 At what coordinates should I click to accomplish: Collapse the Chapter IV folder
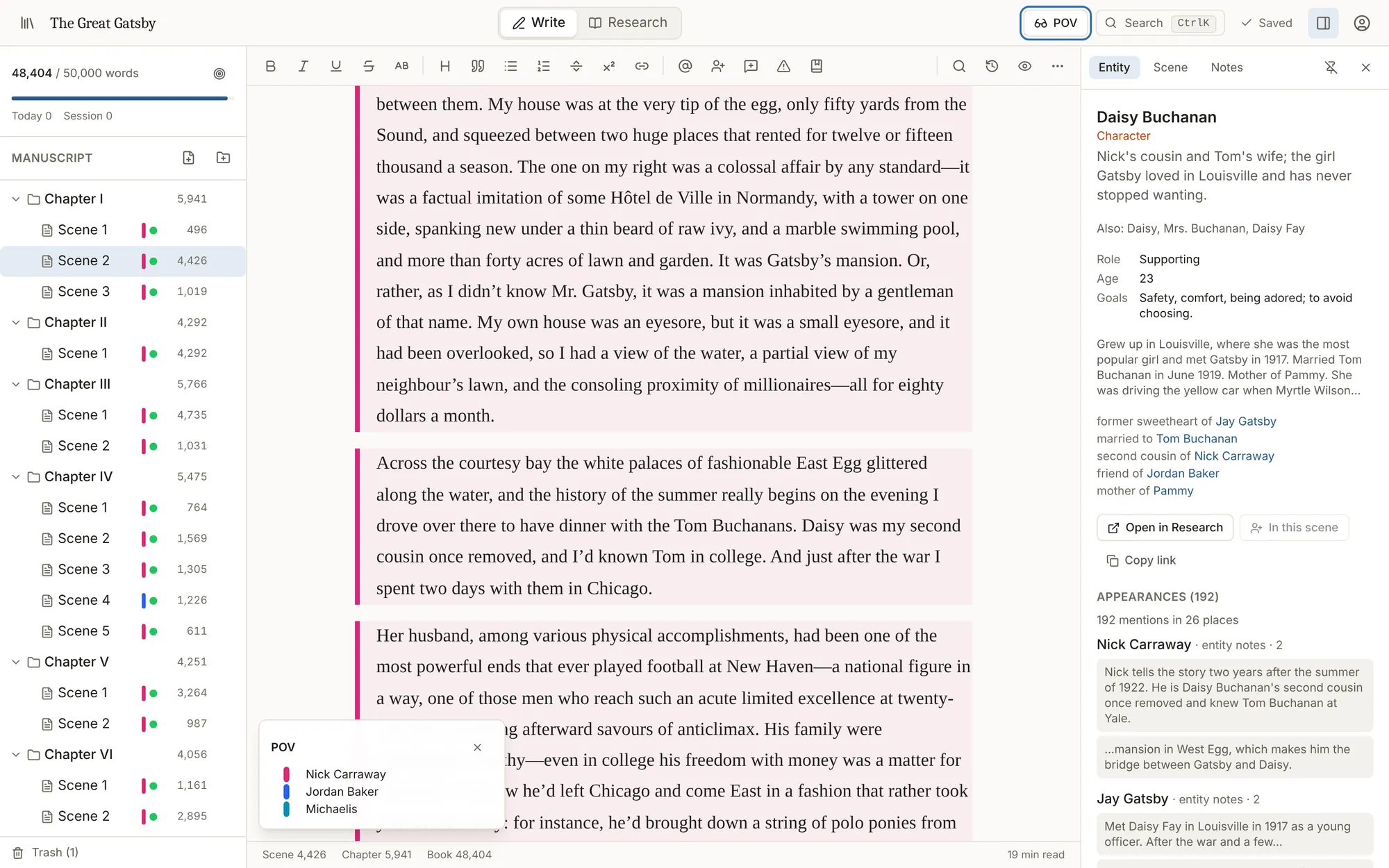coord(16,477)
